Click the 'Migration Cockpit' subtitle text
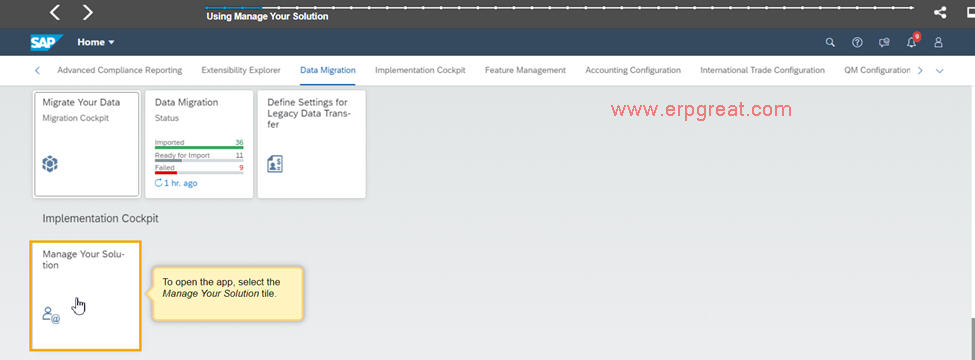Screen dimensions: 975x360 (76, 118)
